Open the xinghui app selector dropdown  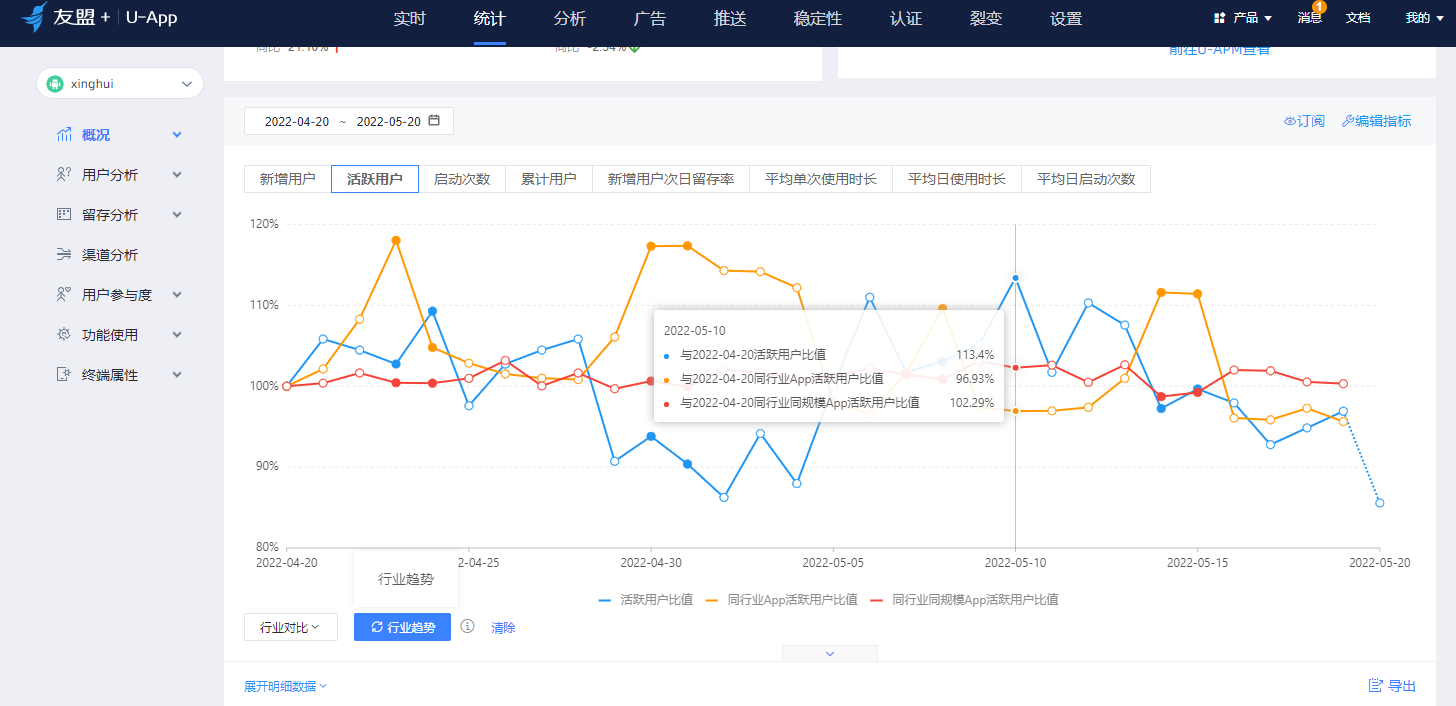[x=119, y=83]
